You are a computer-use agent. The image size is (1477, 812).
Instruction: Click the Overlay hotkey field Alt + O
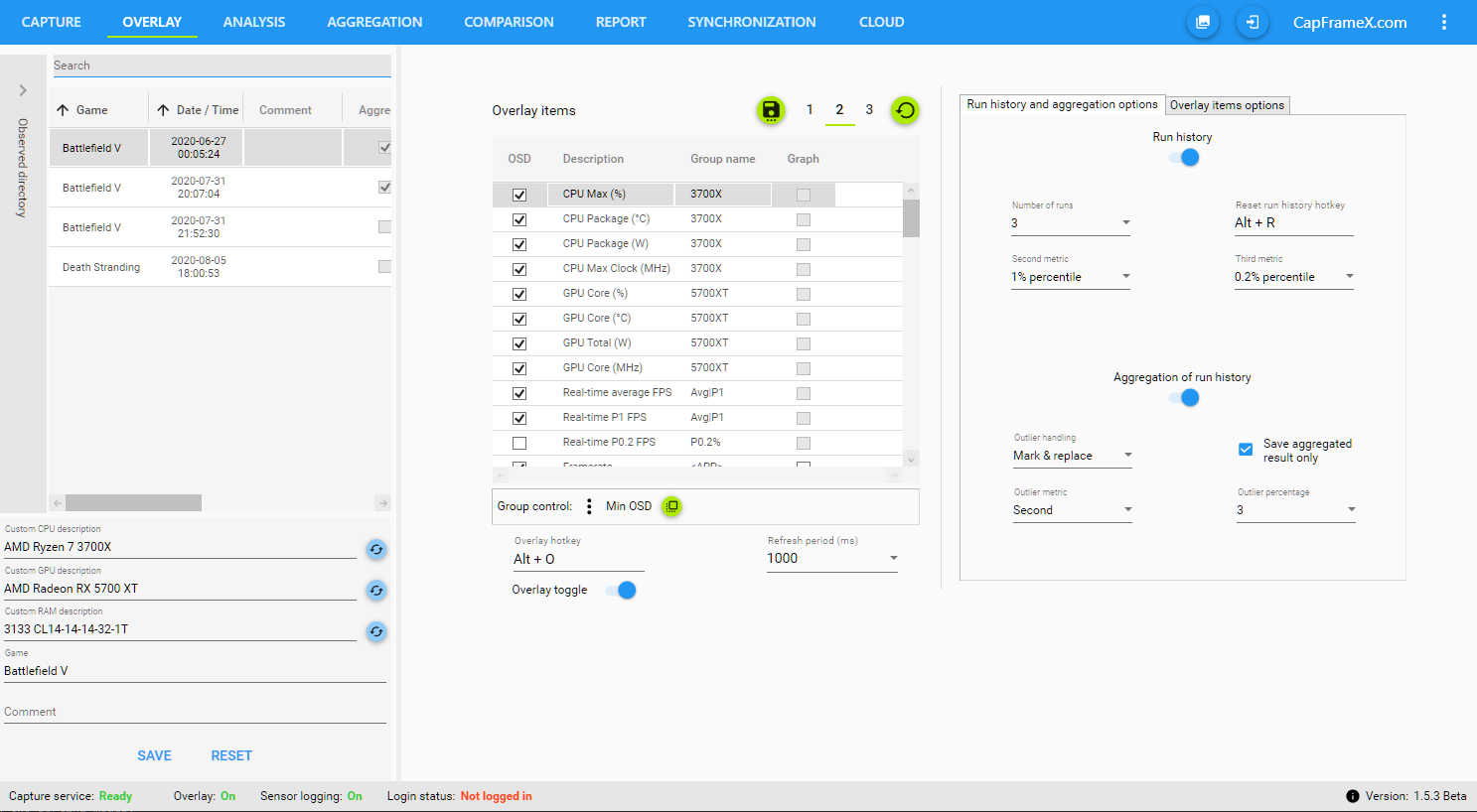[x=579, y=559]
